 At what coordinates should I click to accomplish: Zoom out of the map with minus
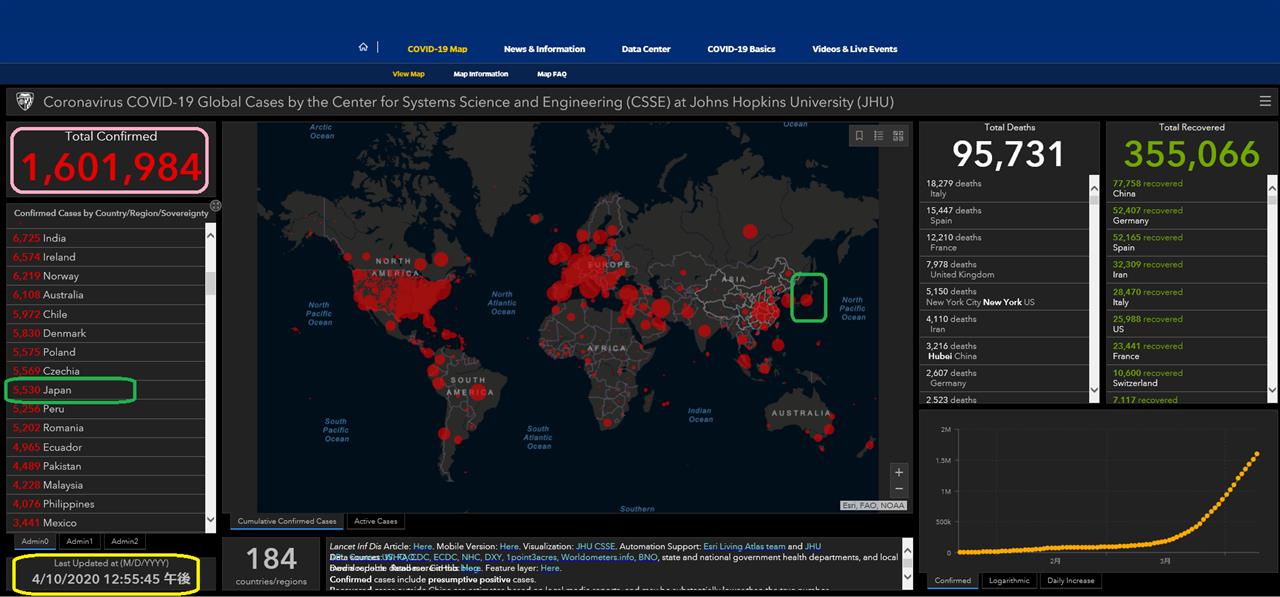tap(899, 488)
